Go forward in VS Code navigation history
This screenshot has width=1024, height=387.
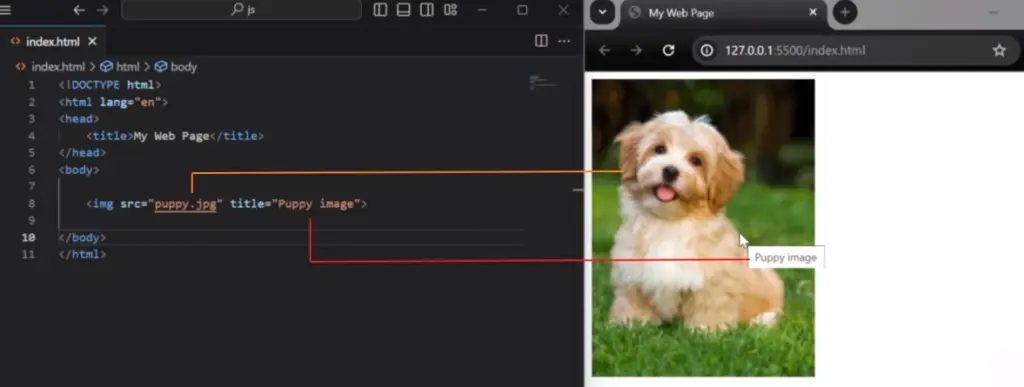point(103,10)
